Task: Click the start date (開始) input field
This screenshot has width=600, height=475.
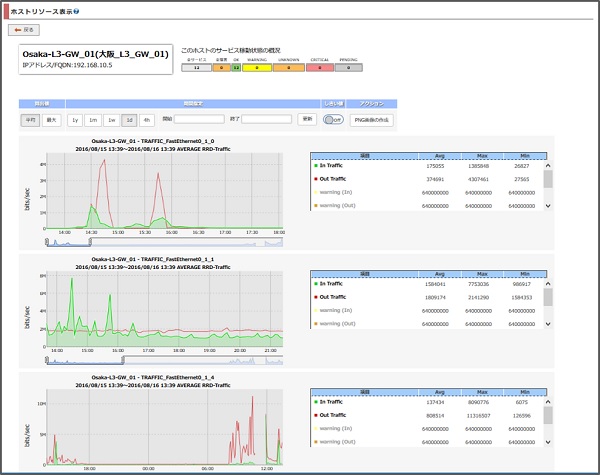Action: pos(199,119)
